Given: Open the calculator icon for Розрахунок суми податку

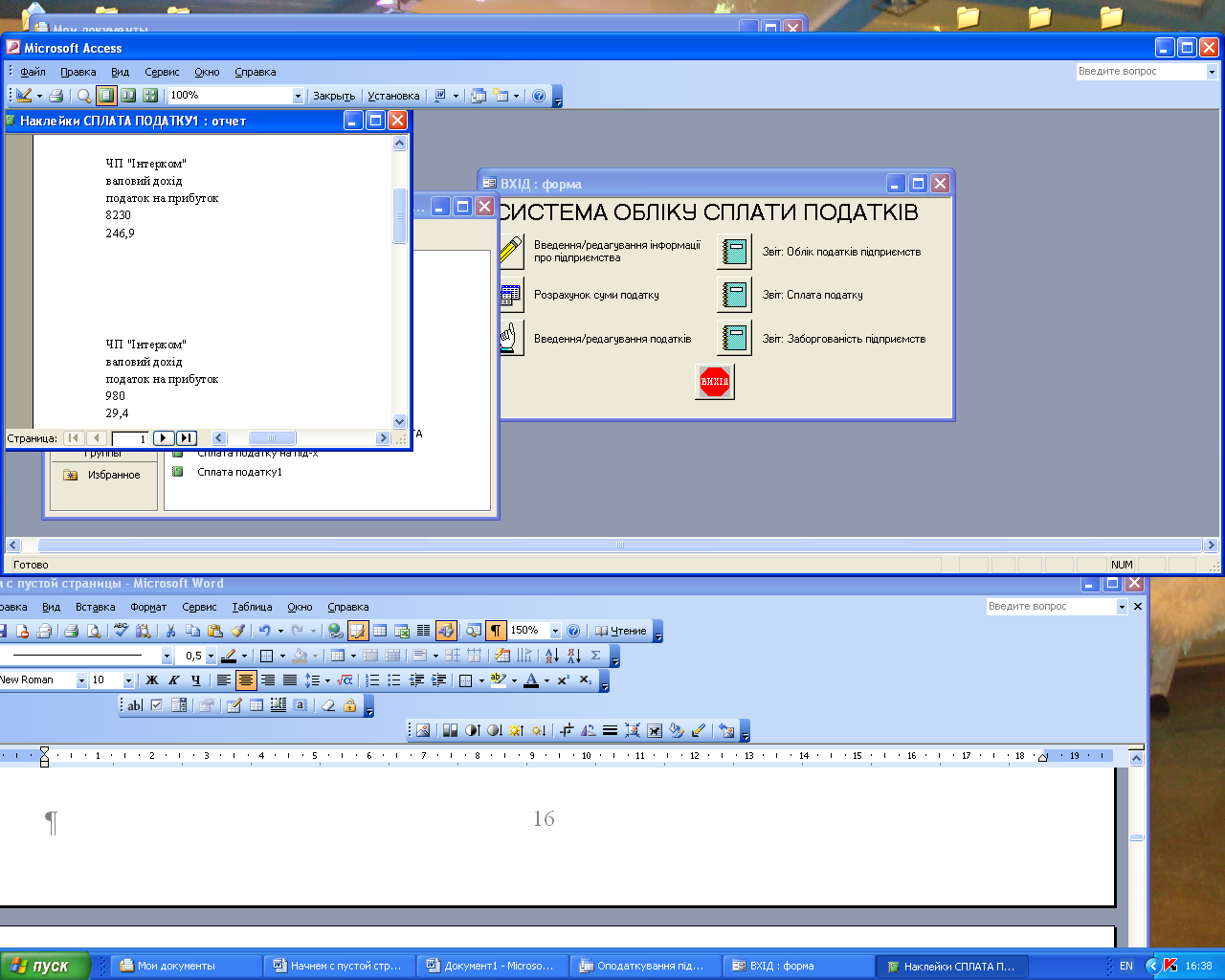Looking at the screenshot, I should pos(511,295).
